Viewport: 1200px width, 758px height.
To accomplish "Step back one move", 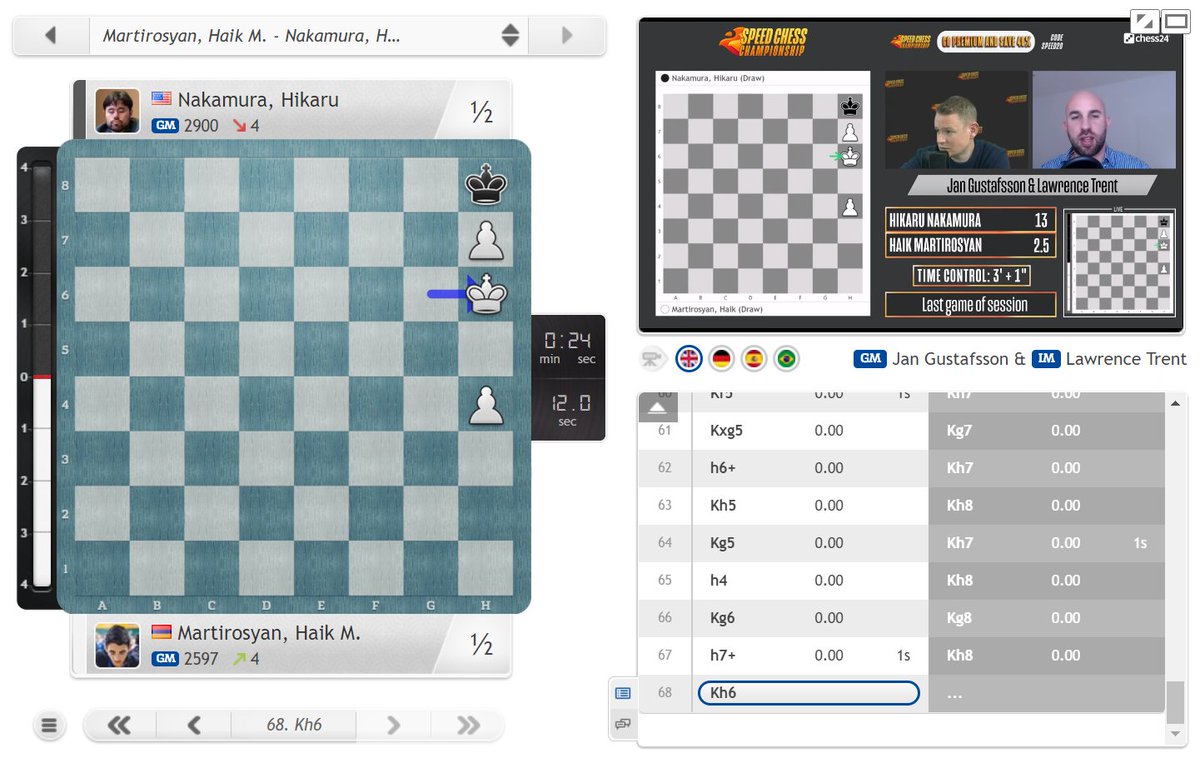I will [x=195, y=726].
